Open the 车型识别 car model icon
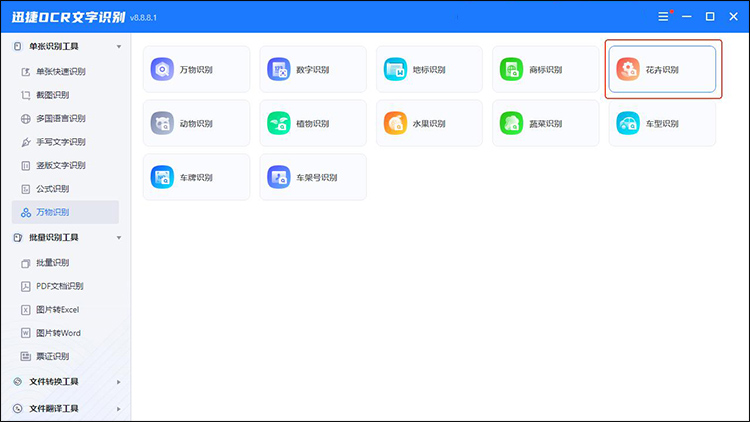The height and width of the screenshot is (422, 750). pyautogui.click(x=628, y=123)
